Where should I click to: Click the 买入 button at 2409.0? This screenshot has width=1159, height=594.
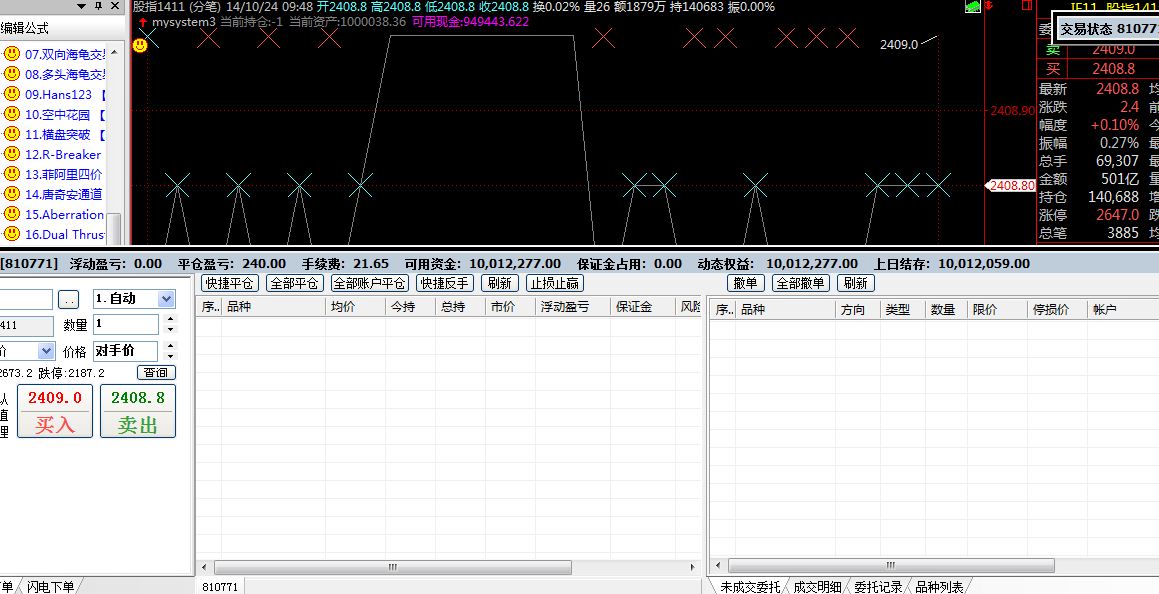55,411
